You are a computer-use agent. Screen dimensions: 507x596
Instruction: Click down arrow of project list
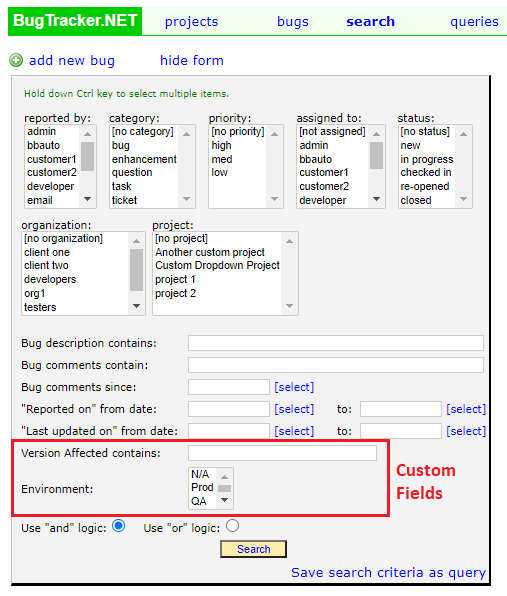pyautogui.click(x=289, y=306)
